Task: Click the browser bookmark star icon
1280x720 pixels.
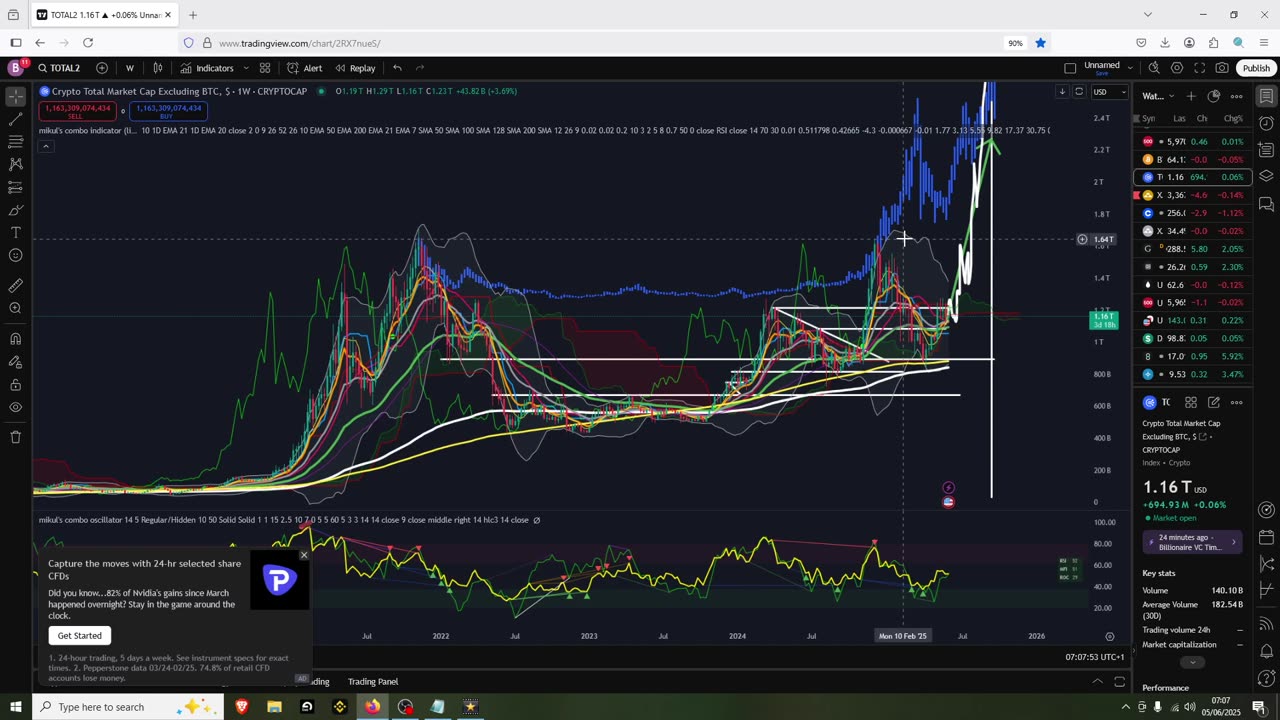Action: [x=1040, y=43]
